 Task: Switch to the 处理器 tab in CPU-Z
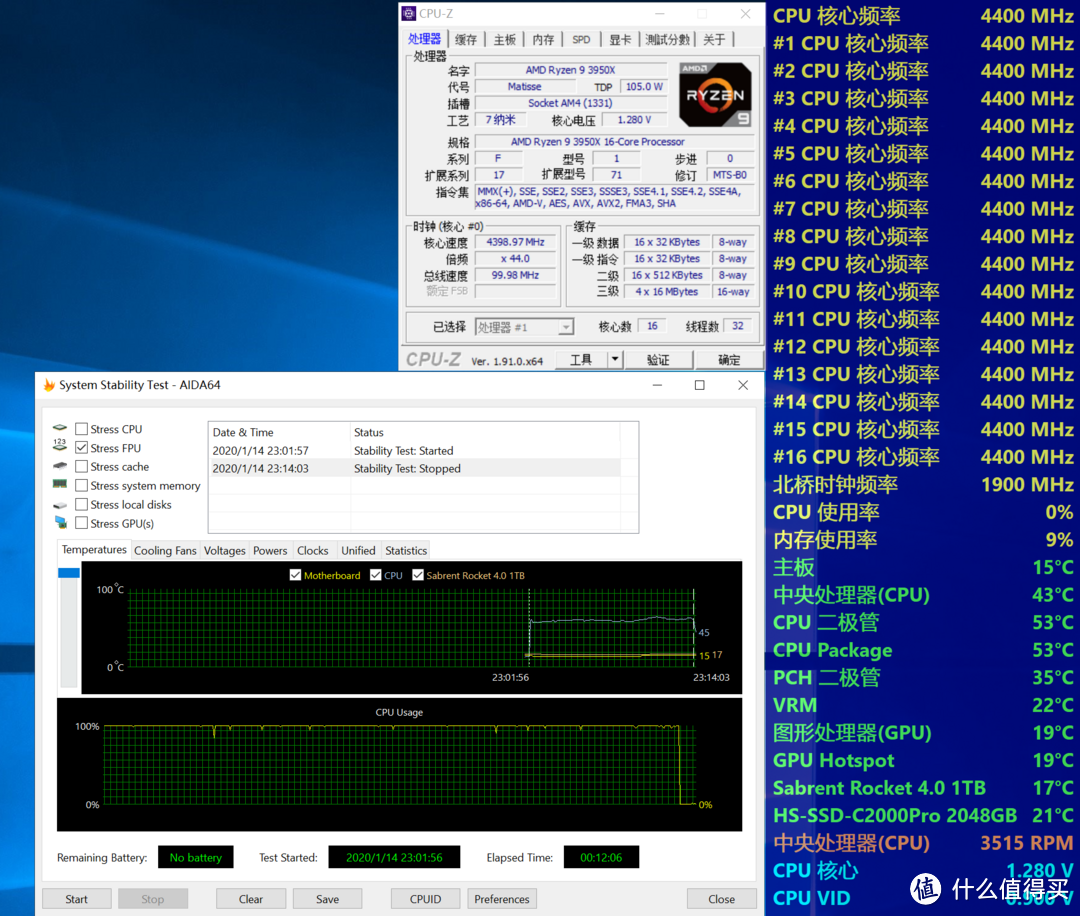point(424,39)
